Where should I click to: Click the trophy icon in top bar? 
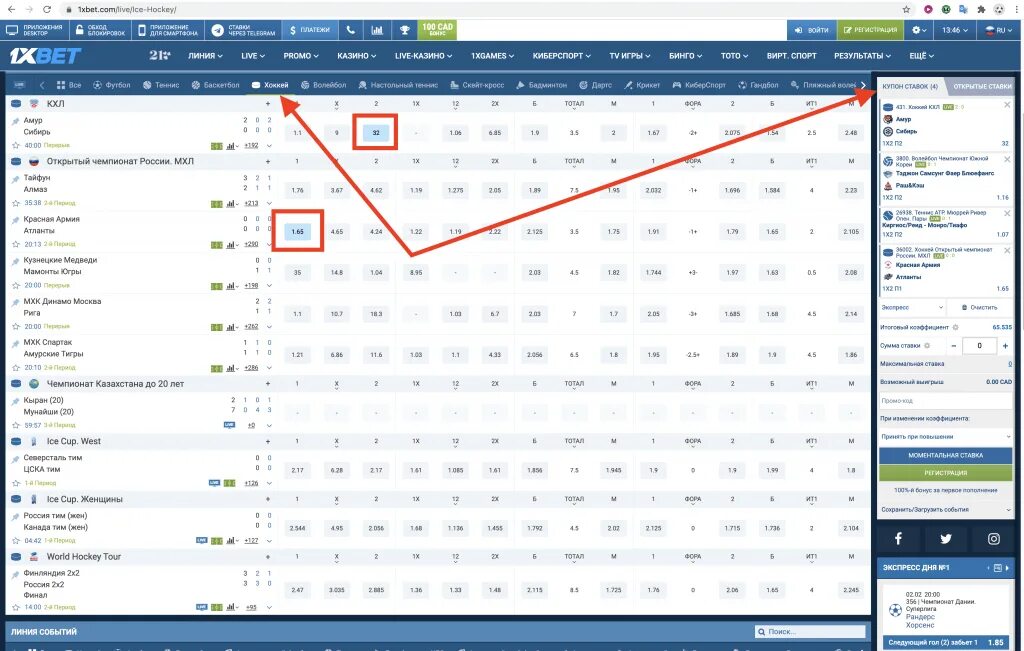point(404,30)
